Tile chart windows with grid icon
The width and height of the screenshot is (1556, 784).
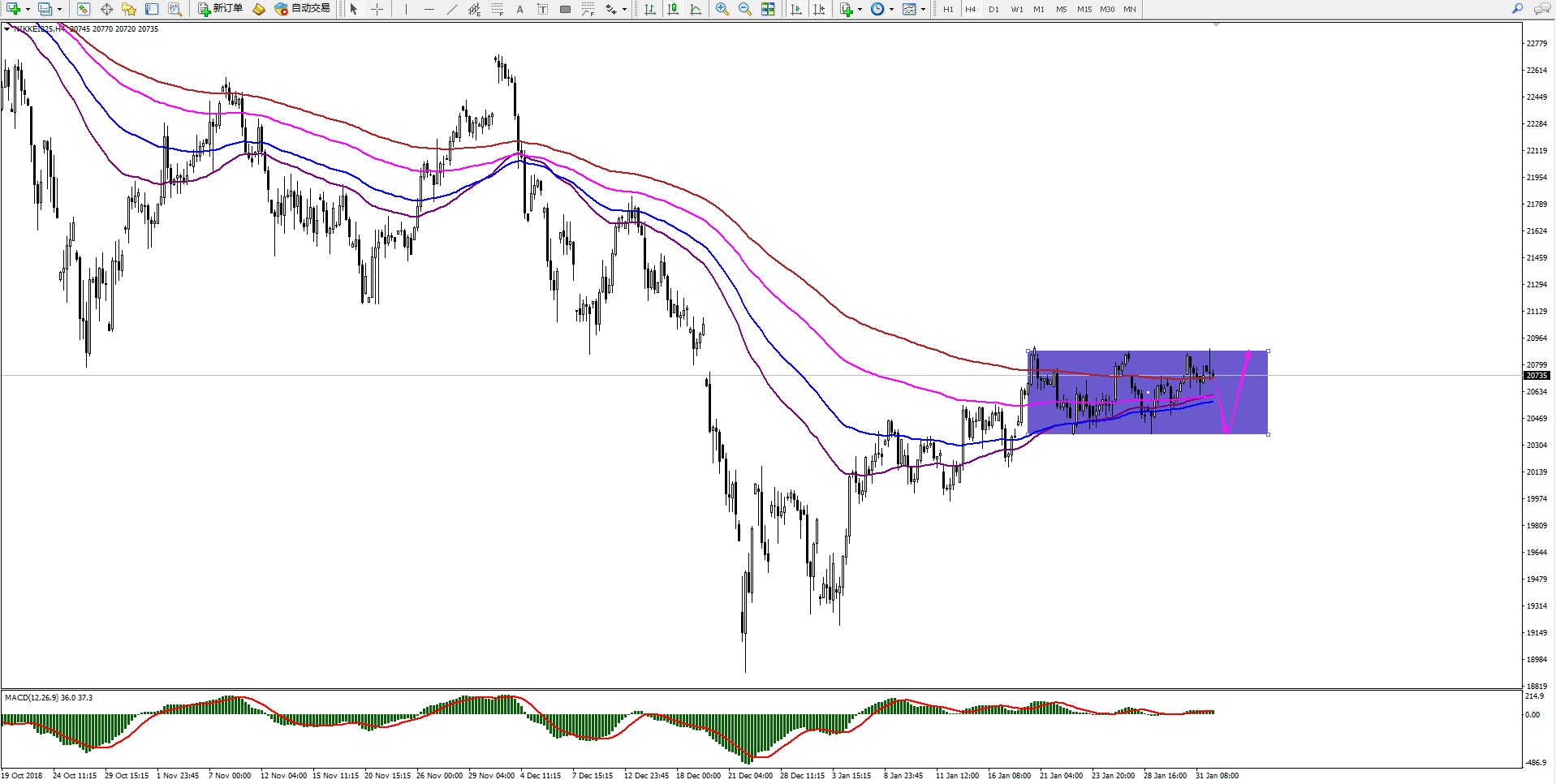768,9
